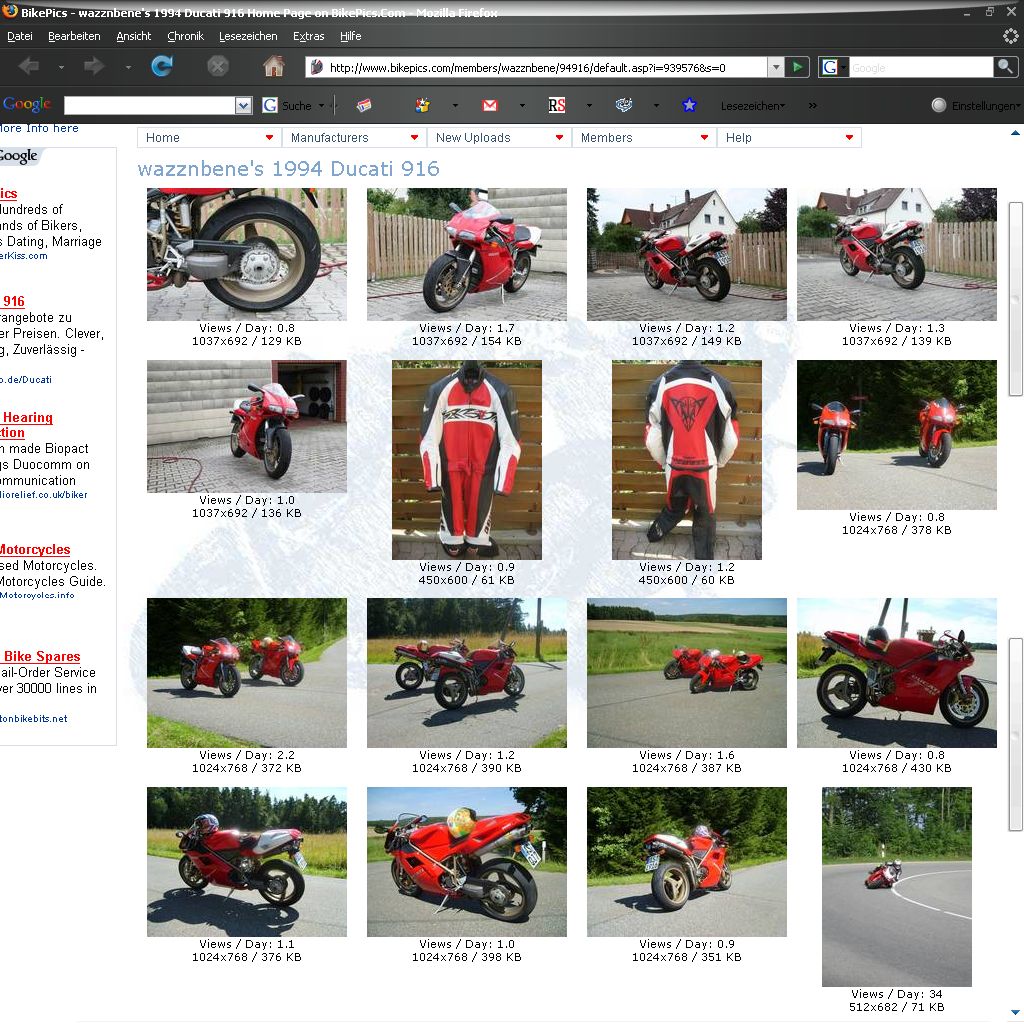Click the magnifier search button in the navigation bar
This screenshot has width=1024, height=1024.
(x=1005, y=67)
